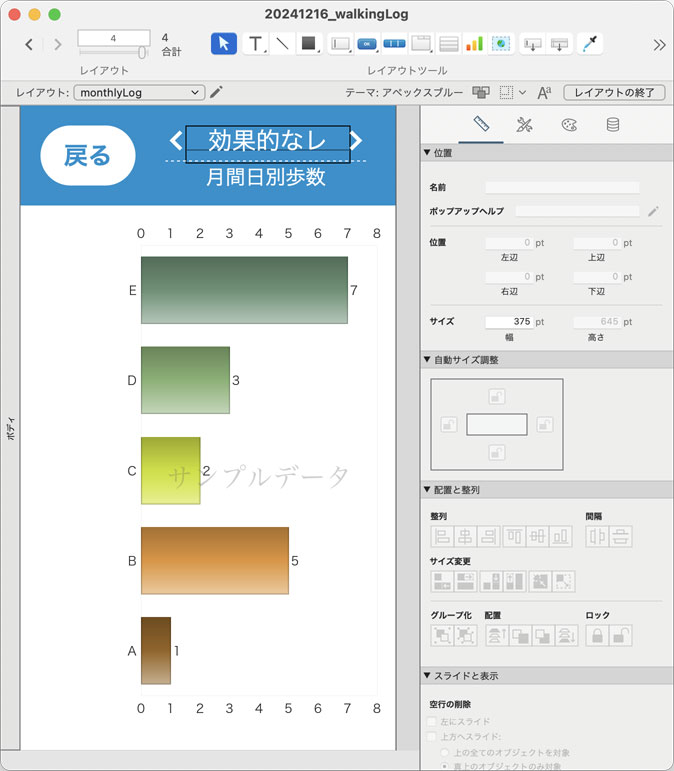Show more toolbar items via chevrons
This screenshot has height=771, width=674.
(x=659, y=45)
